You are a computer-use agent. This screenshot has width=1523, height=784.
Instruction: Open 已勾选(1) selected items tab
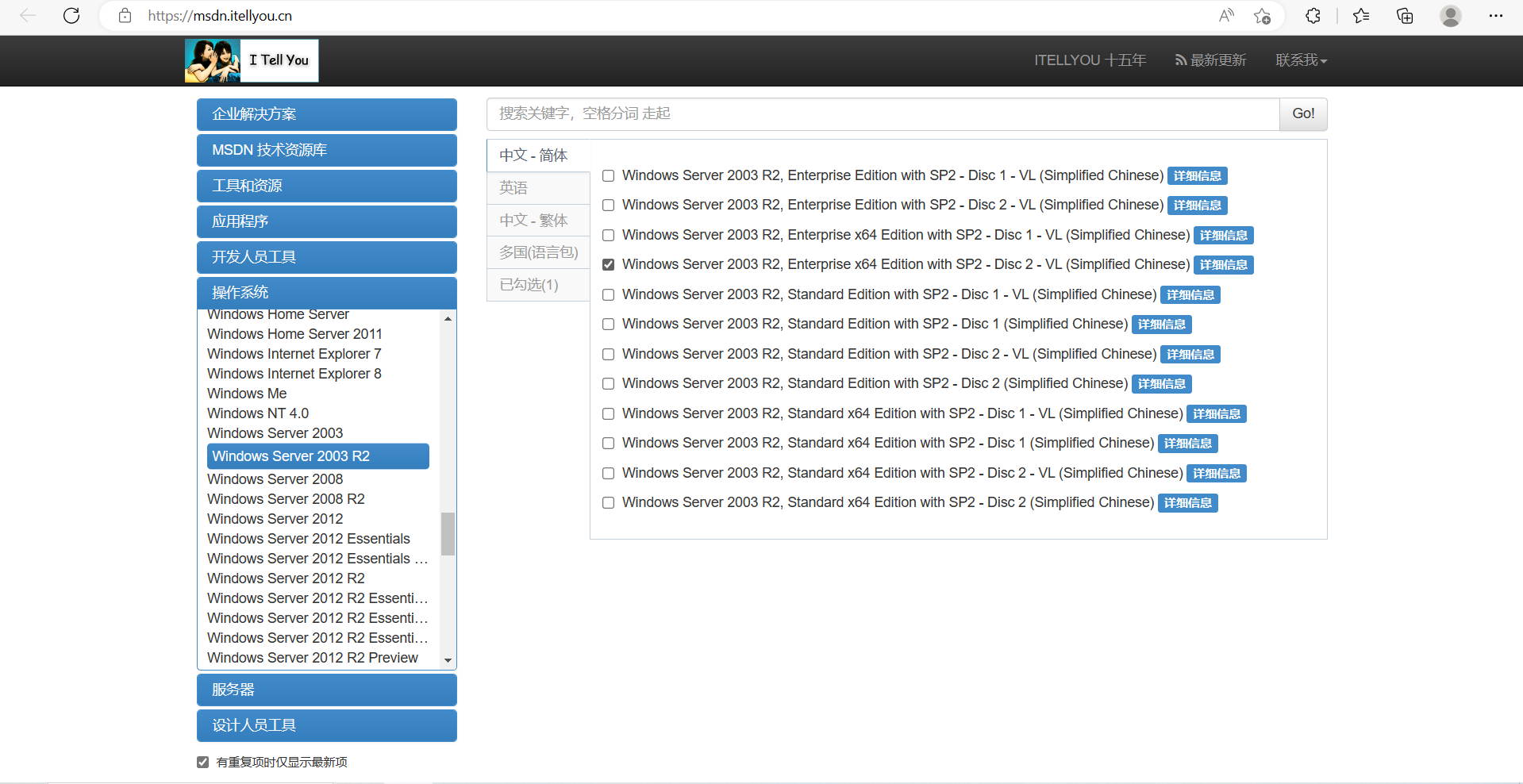pyautogui.click(x=538, y=285)
